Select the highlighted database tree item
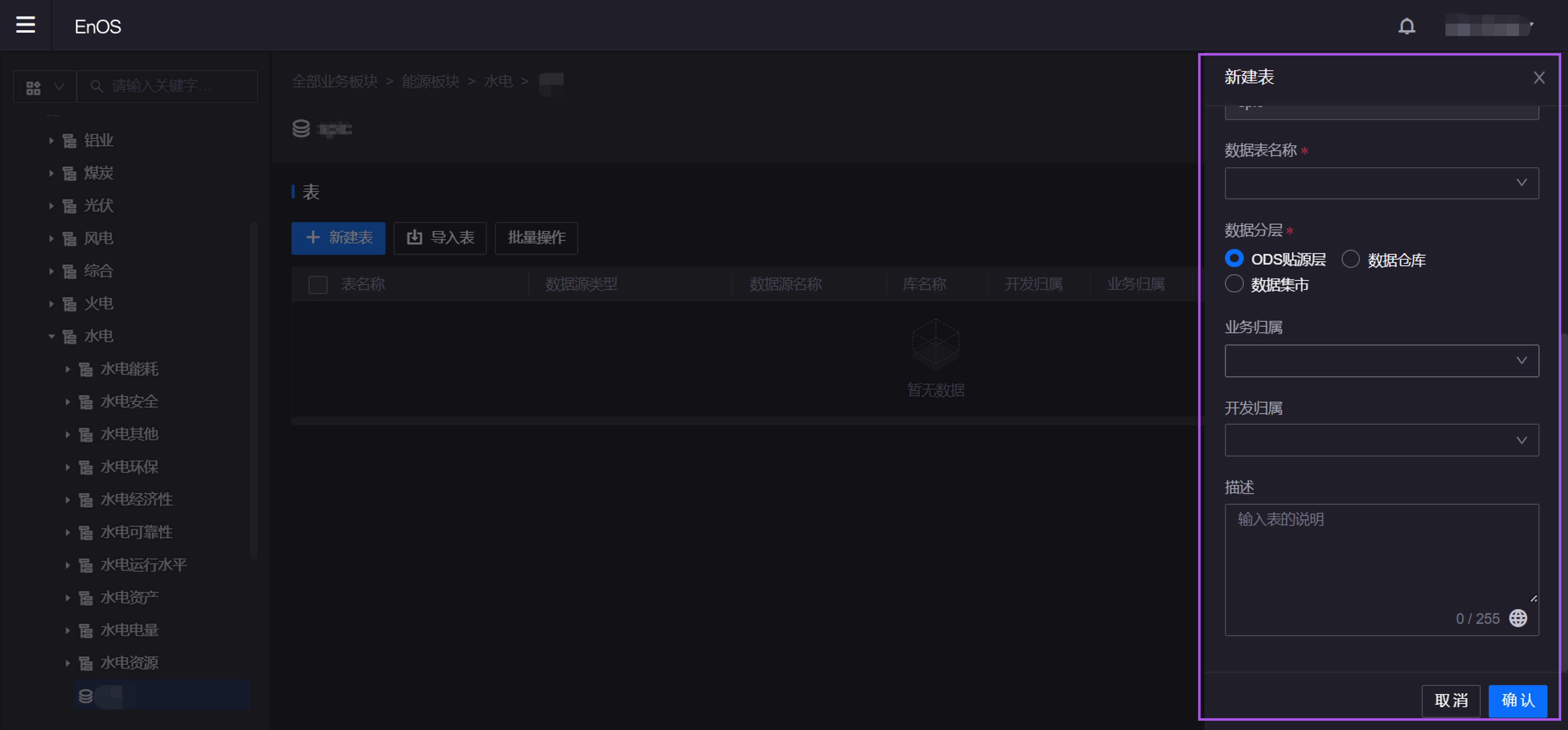This screenshot has height=730, width=1568. click(x=162, y=695)
